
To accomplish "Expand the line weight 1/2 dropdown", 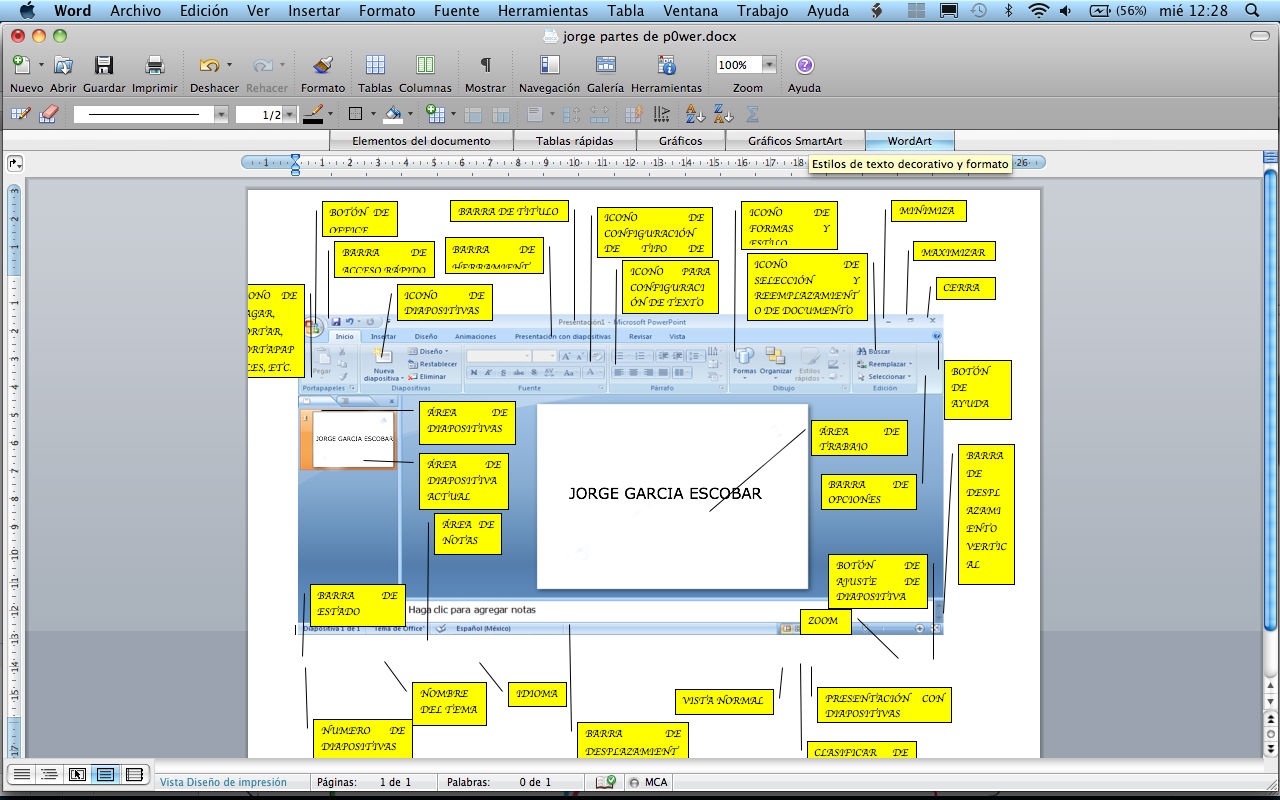I will coord(284,113).
